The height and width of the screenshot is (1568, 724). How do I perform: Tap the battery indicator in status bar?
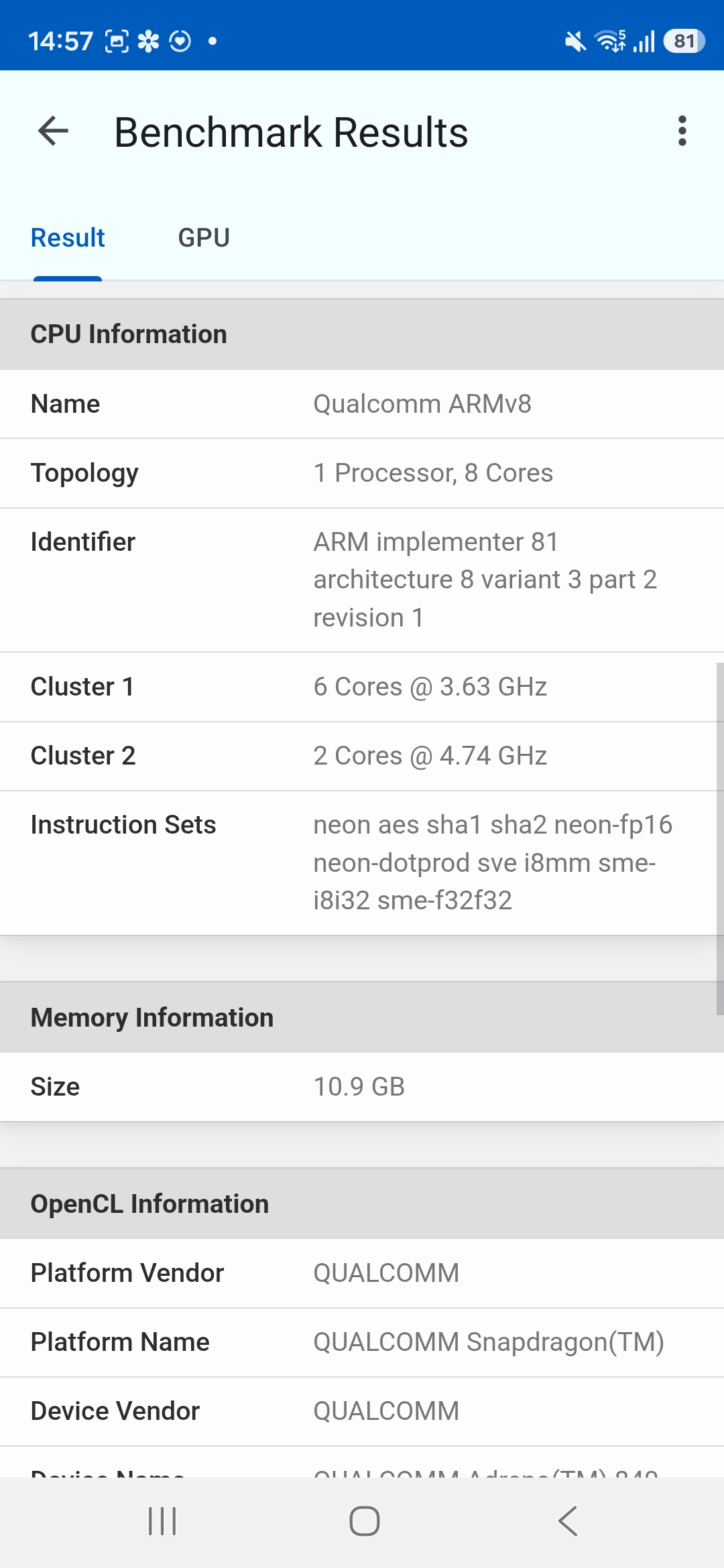tap(683, 42)
